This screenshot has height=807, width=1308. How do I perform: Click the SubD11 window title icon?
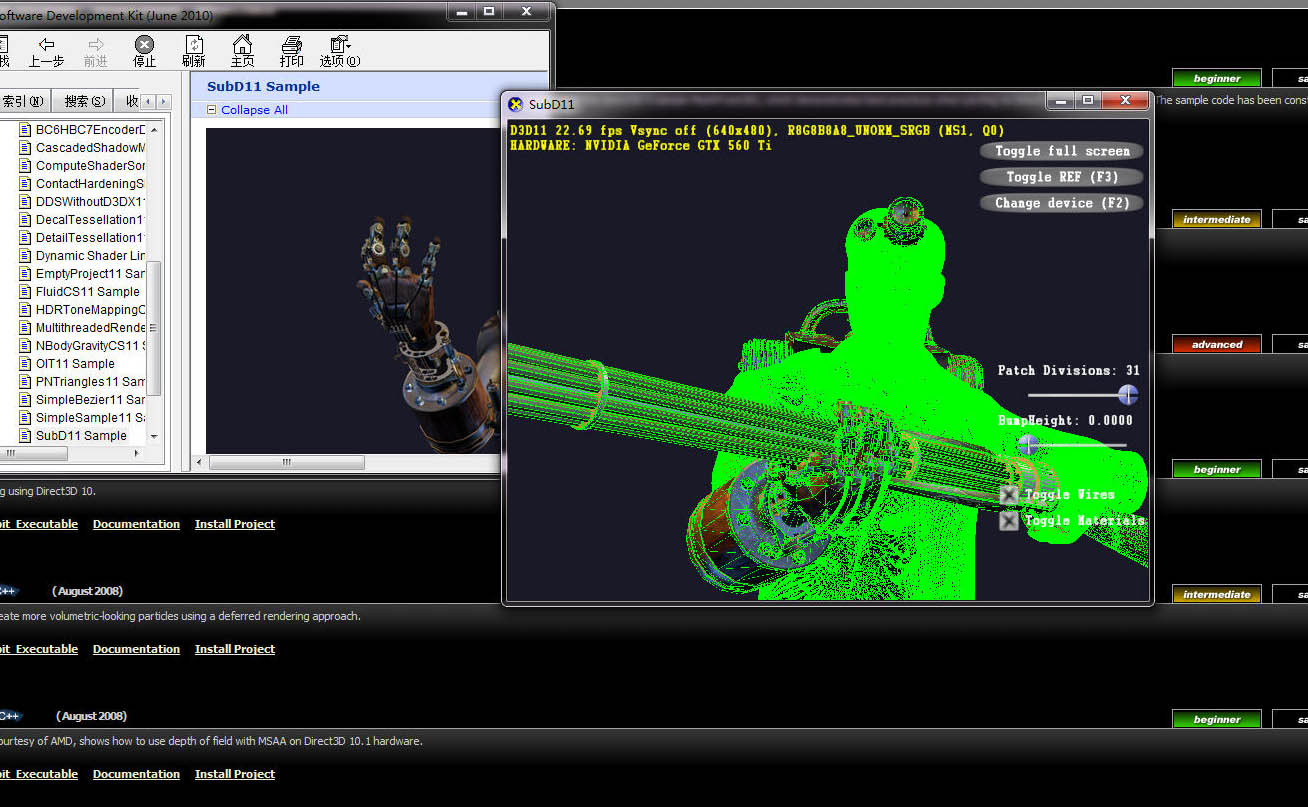516,104
